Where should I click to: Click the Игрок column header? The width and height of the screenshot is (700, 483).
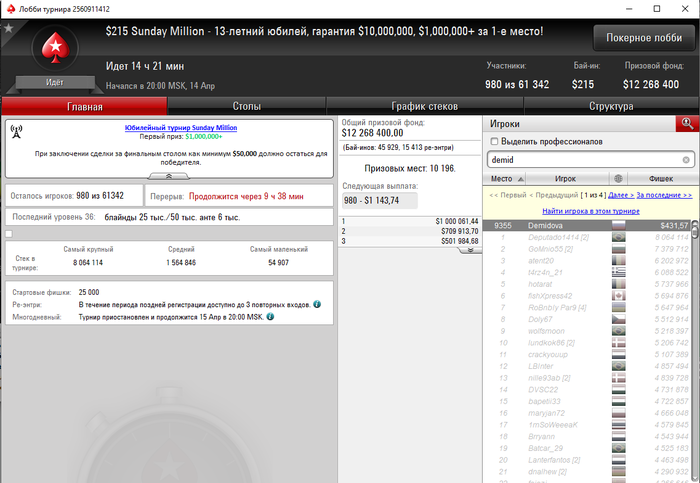coord(565,179)
